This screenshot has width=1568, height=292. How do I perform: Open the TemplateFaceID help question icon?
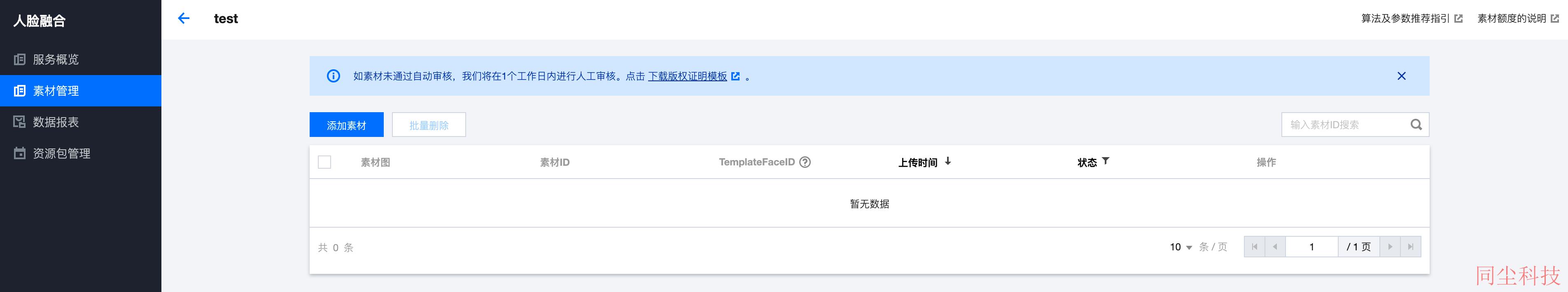805,162
